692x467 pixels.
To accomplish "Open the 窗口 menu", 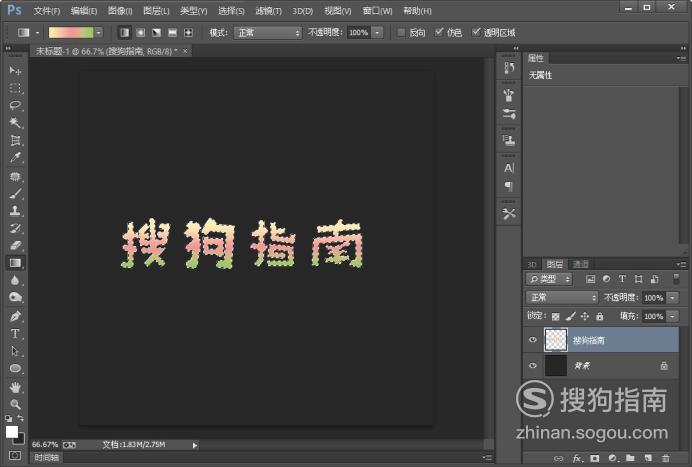I will 377,11.
